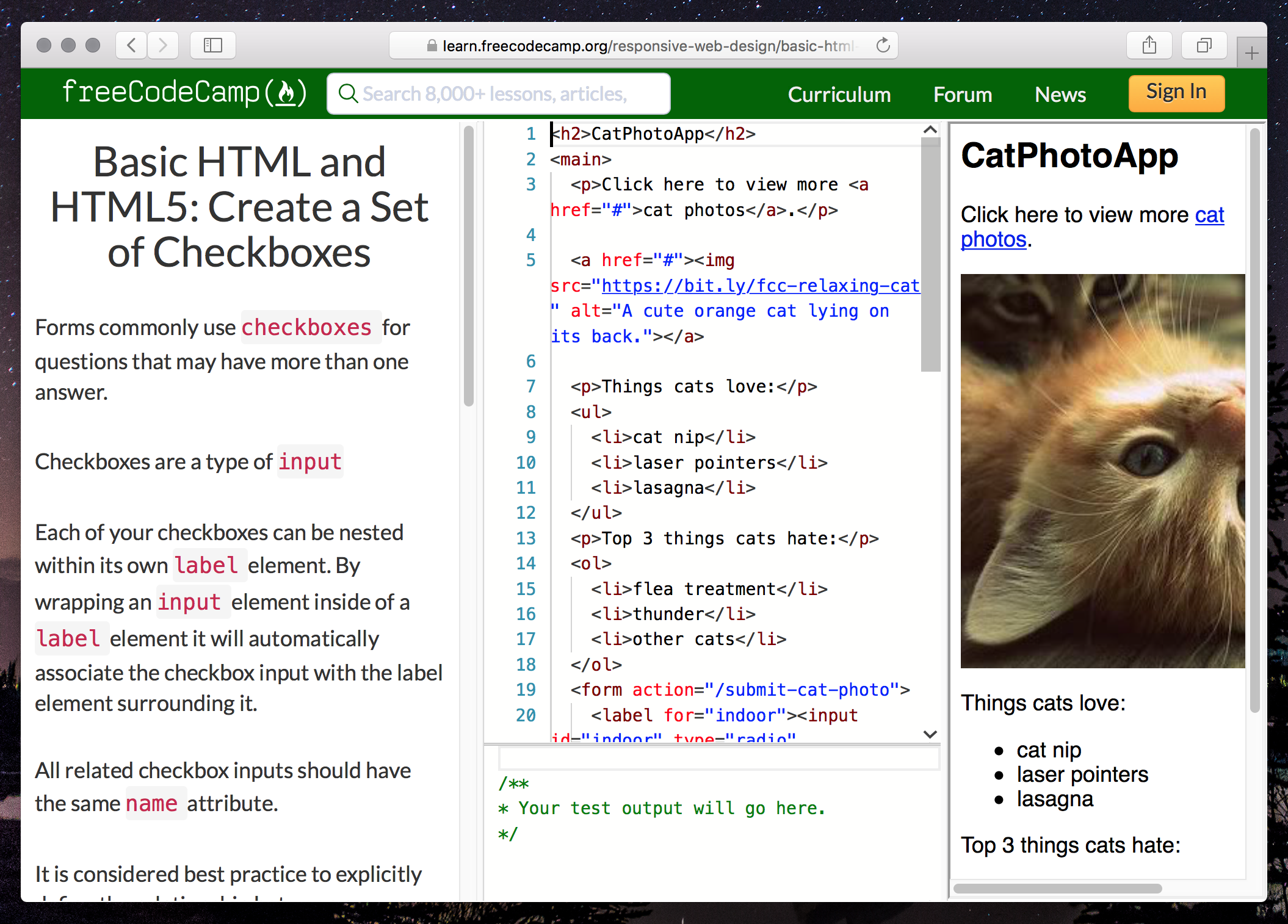Click the browser forward arrow
This screenshot has width=1288, height=924.
coord(162,45)
